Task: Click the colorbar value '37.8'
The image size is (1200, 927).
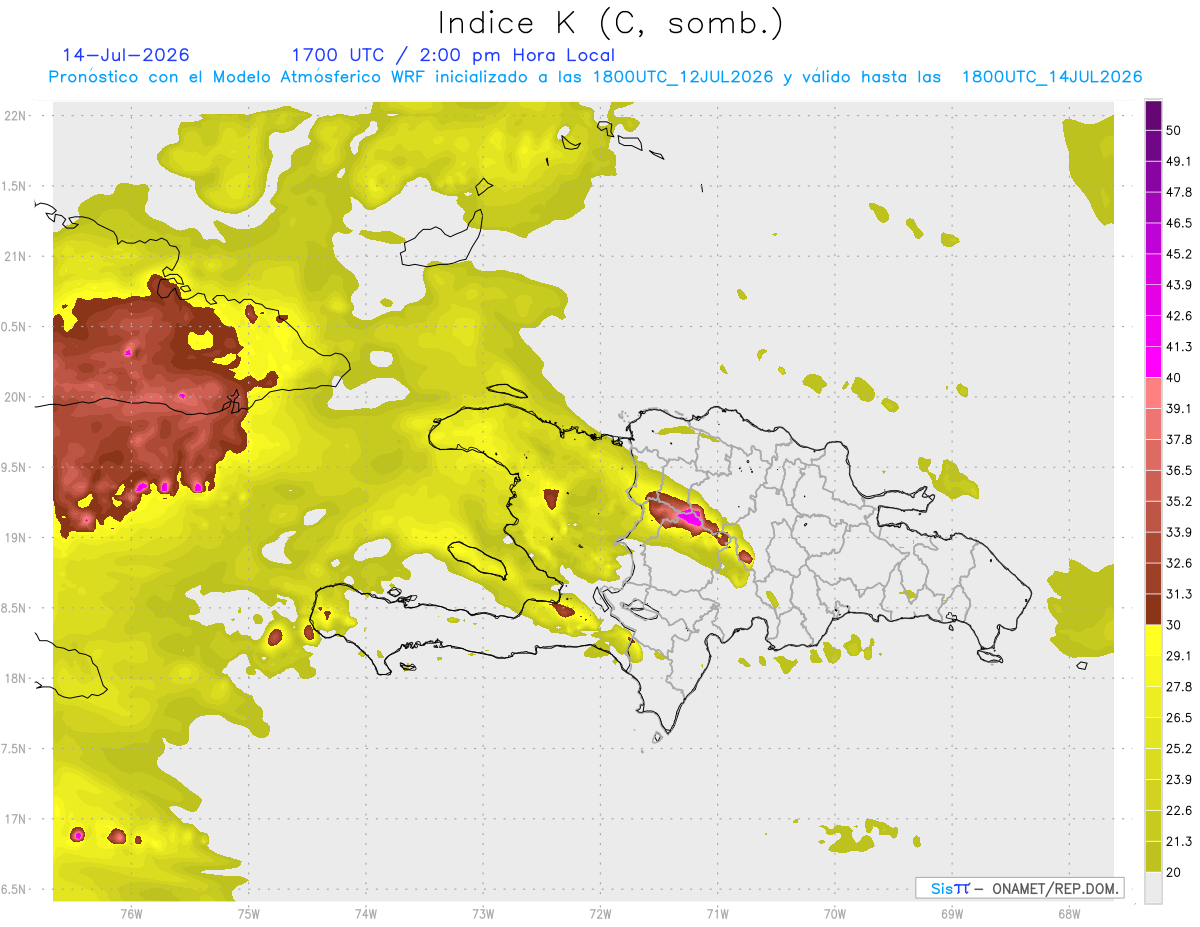Action: coord(1179,439)
